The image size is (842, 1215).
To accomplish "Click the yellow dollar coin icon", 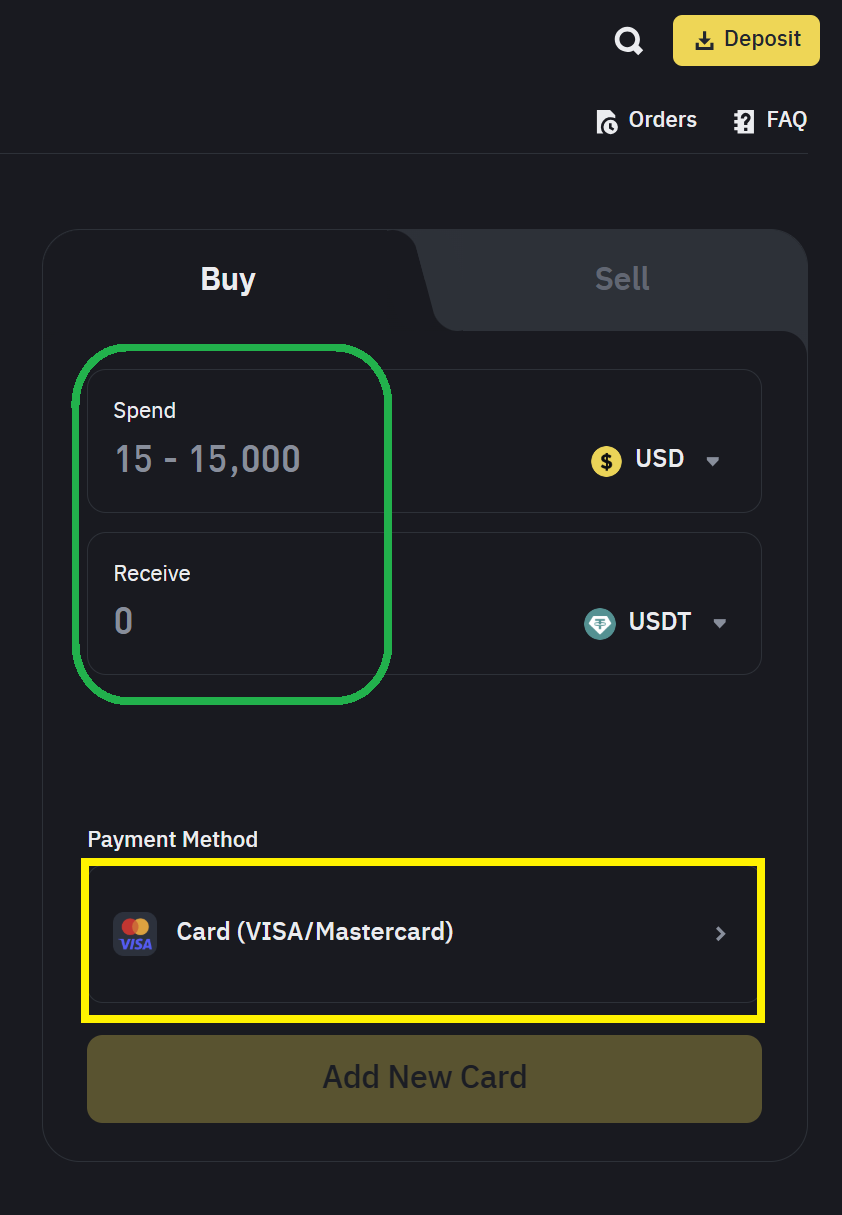I will (606, 461).
